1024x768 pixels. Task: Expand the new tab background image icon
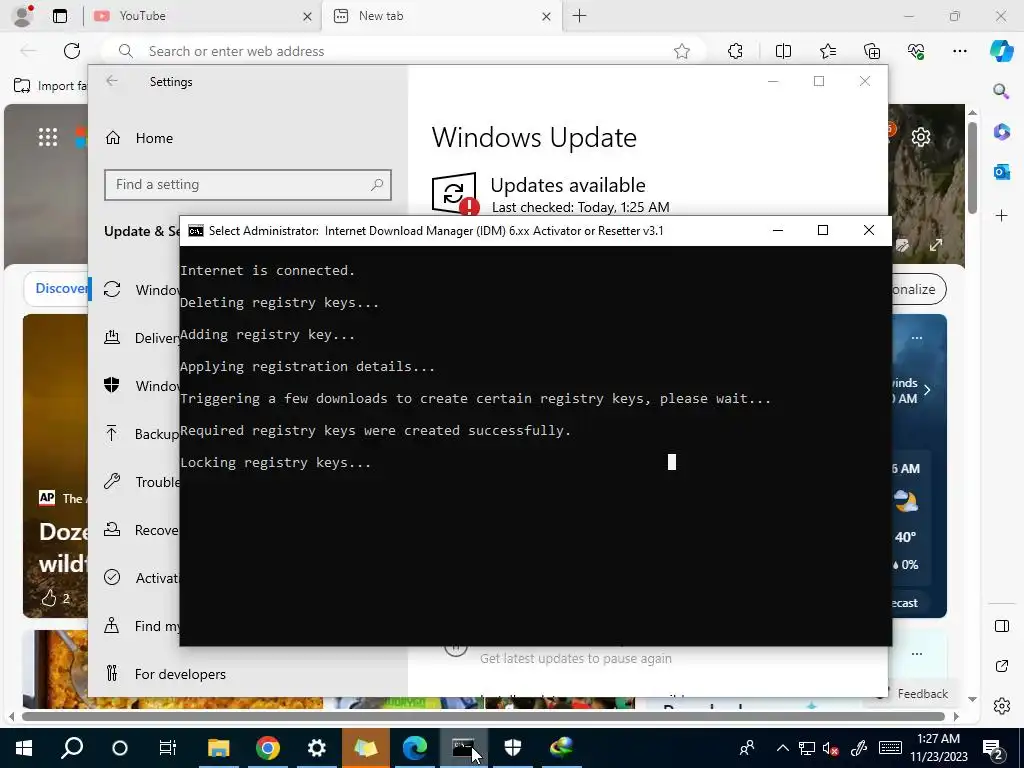936,245
